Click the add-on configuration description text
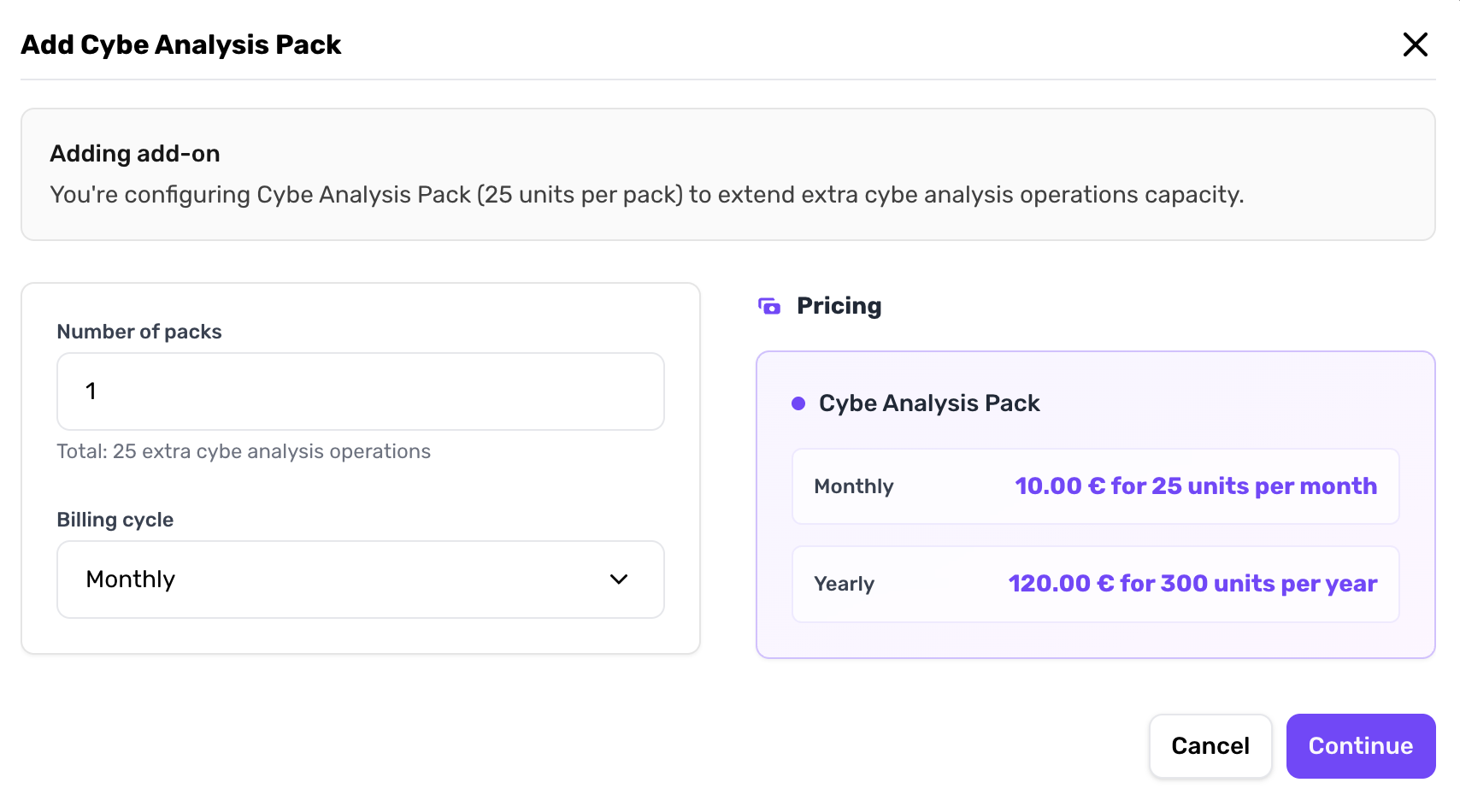This screenshot has width=1460, height=812. (646, 195)
